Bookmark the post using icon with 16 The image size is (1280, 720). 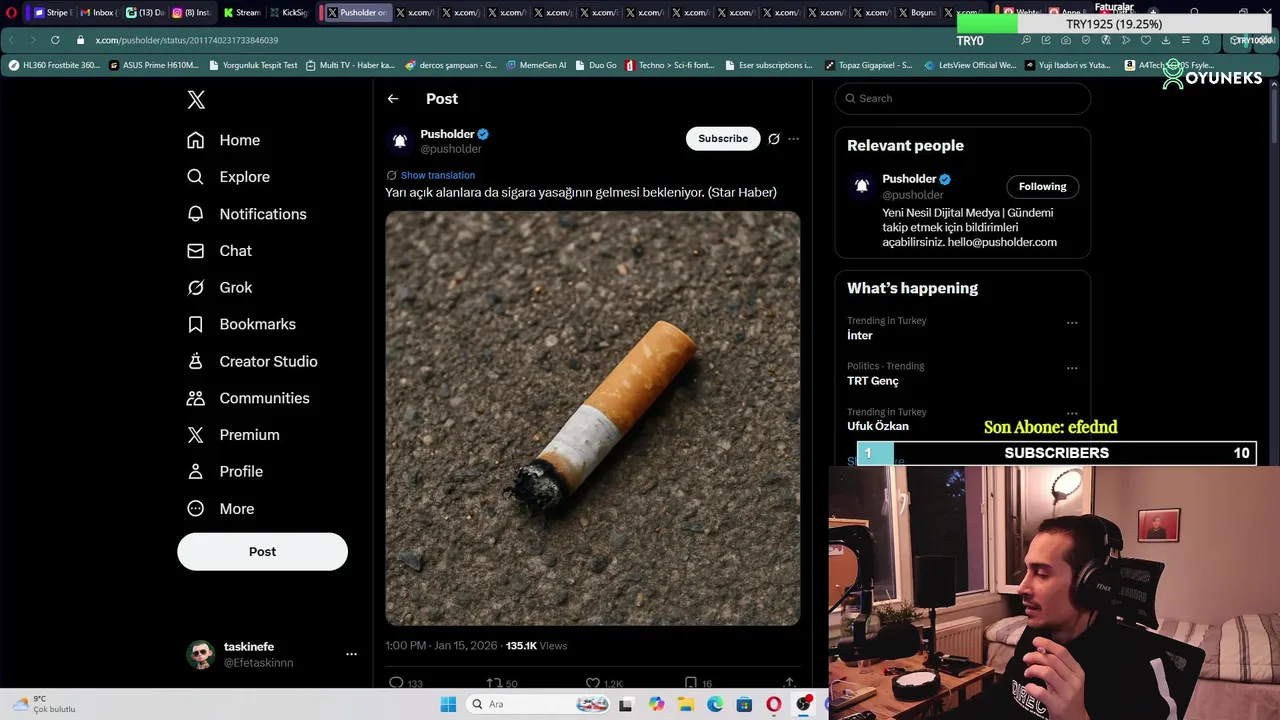690,683
